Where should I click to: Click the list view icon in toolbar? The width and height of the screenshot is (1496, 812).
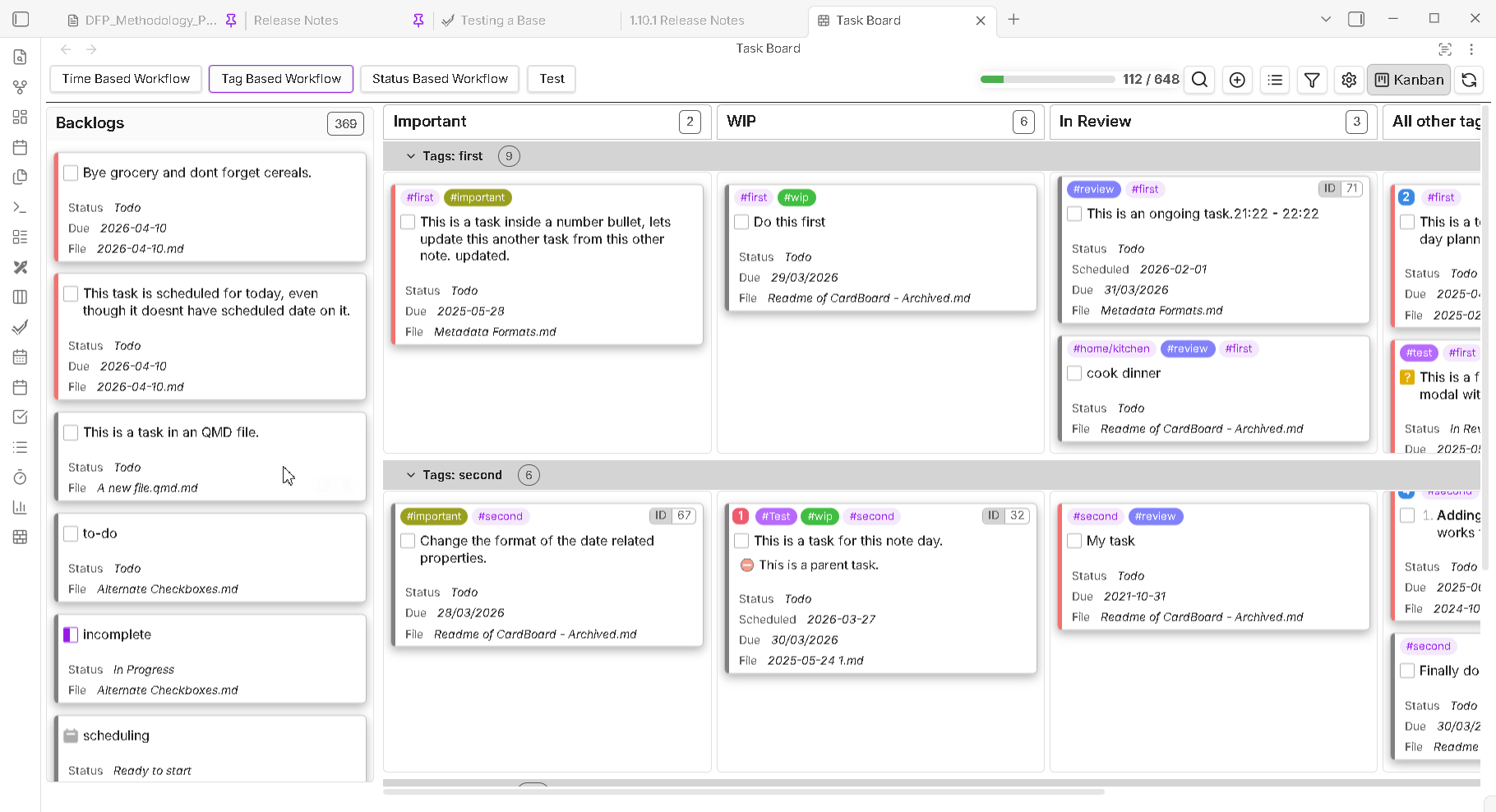1275,80
